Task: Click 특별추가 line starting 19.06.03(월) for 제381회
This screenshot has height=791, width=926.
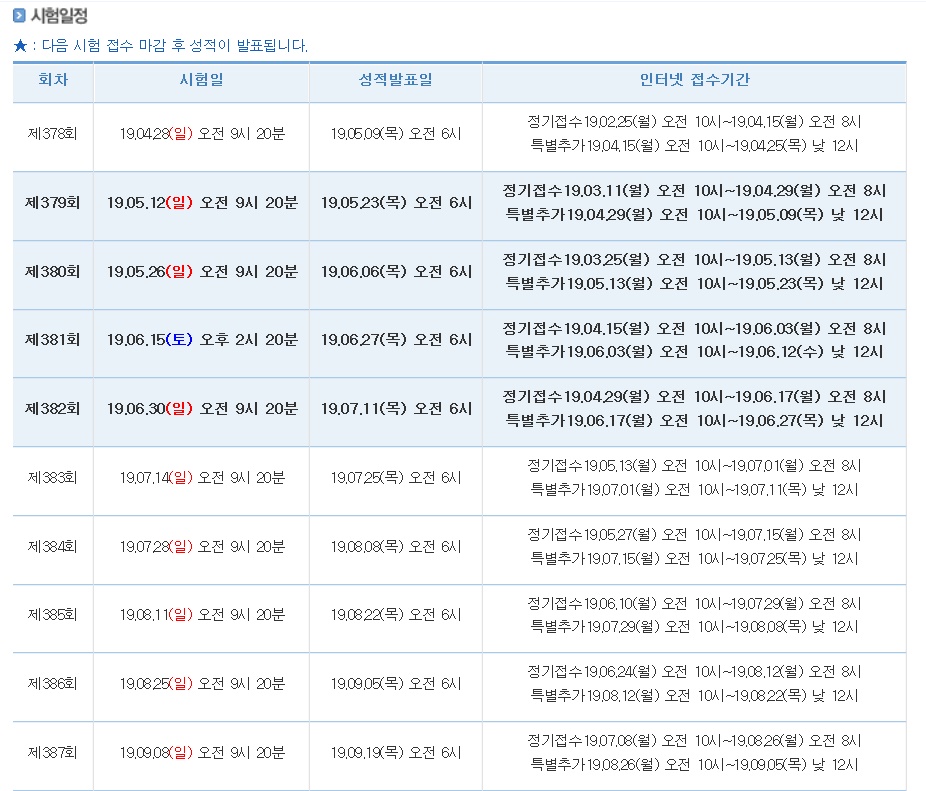Action: pyautogui.click(x=694, y=351)
